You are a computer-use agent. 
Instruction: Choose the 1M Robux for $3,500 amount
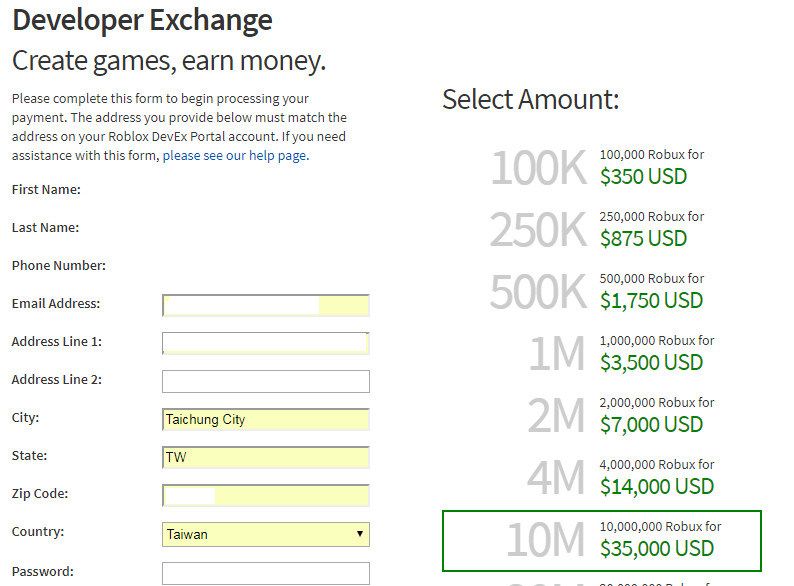coord(602,353)
